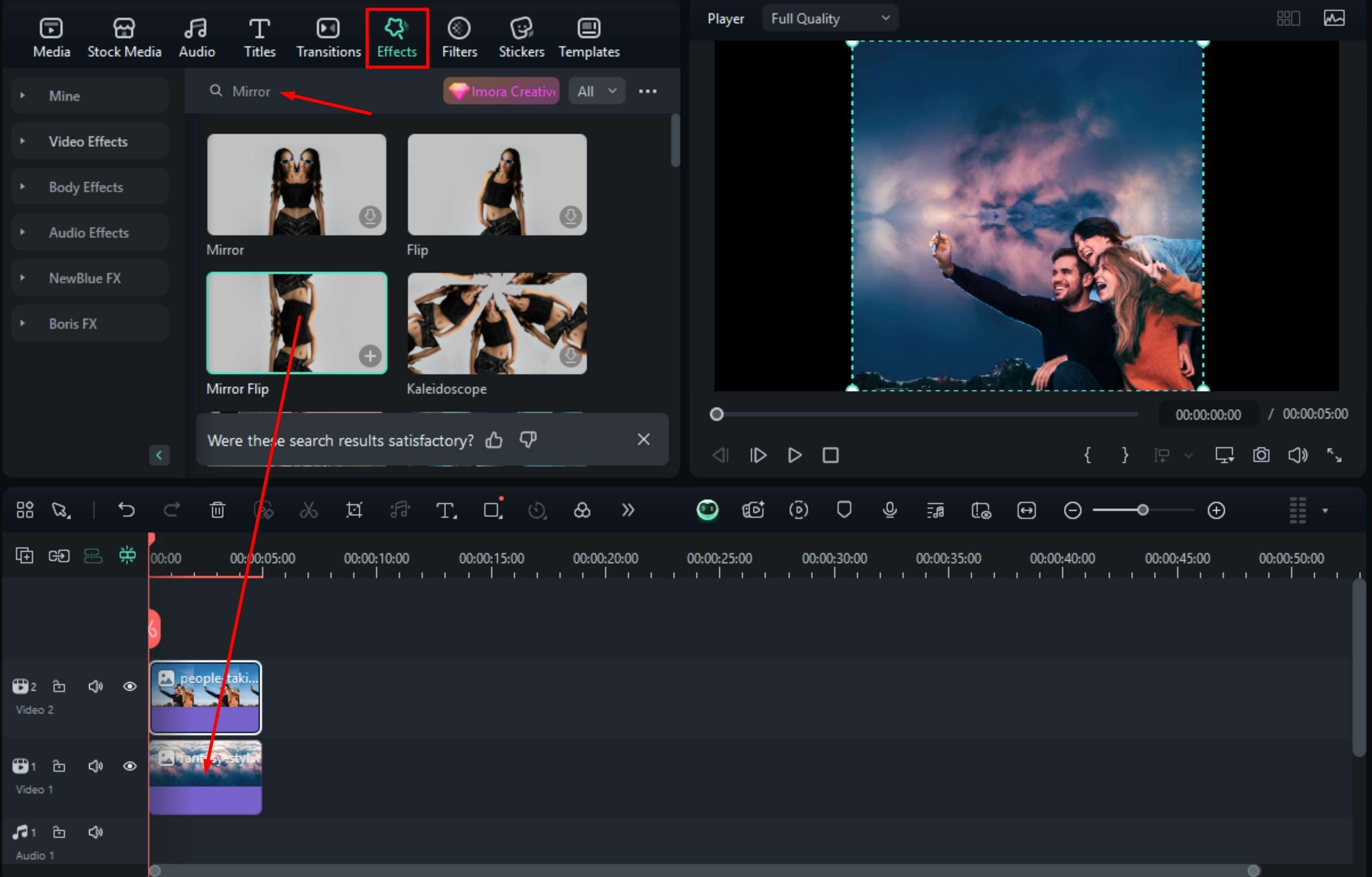Hide Video 2 track with eye icon
Viewport: 1372px width, 877px height.
tap(130, 686)
